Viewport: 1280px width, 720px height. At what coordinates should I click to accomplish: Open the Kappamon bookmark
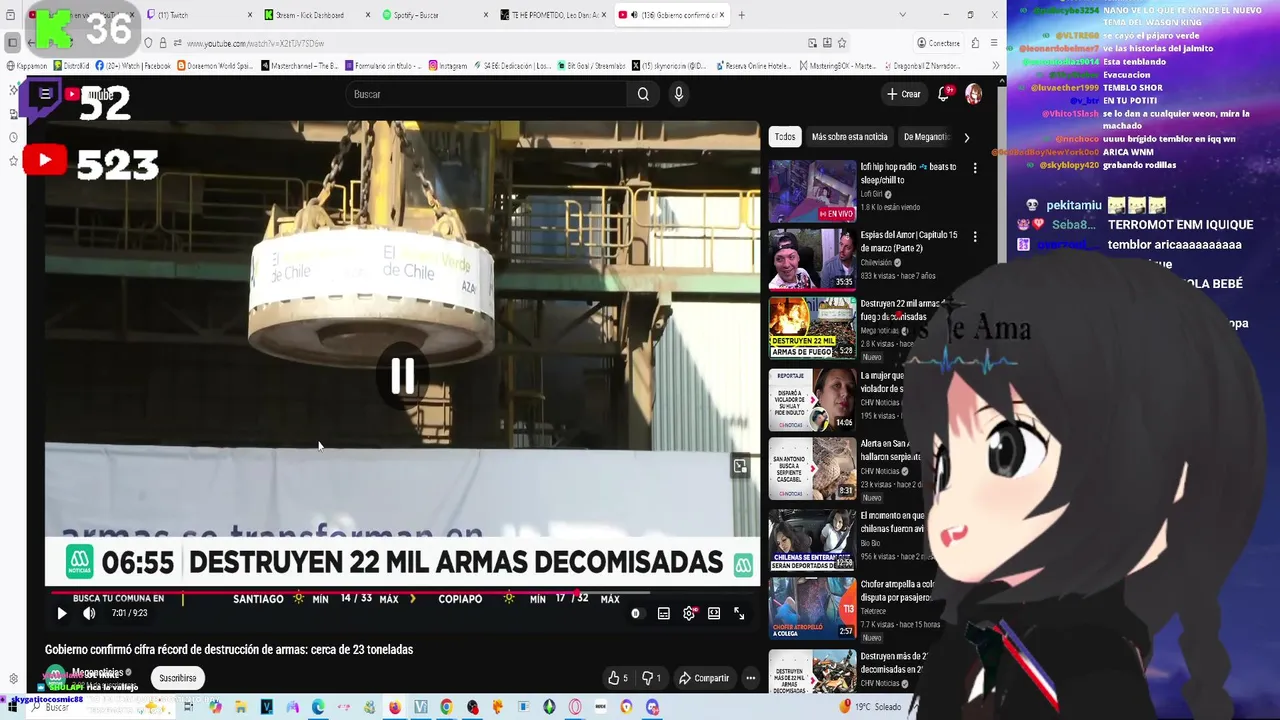[x=26, y=66]
